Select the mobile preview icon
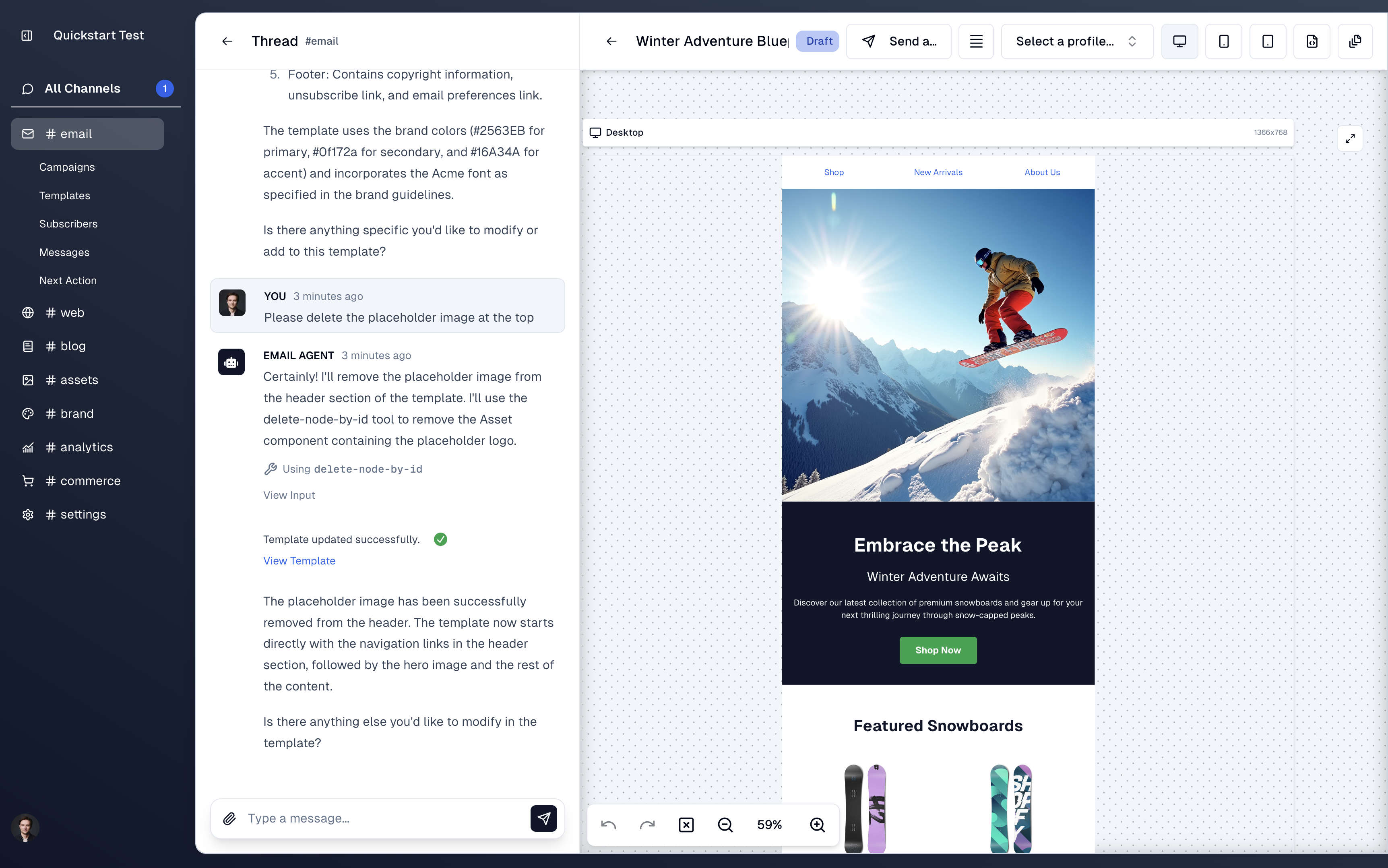The height and width of the screenshot is (868, 1388). [x=1224, y=41]
